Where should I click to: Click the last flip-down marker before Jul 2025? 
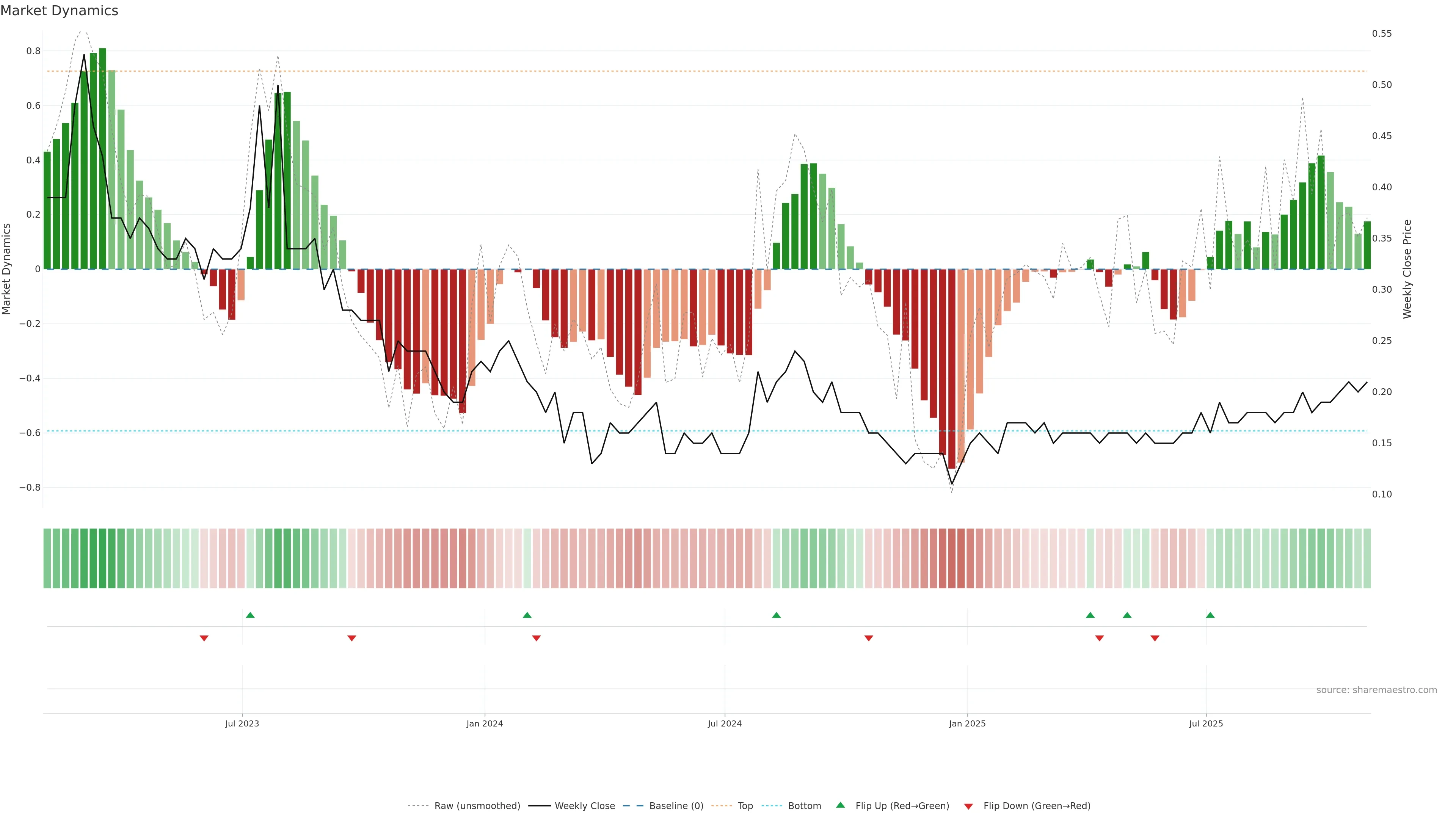pyautogui.click(x=1155, y=638)
